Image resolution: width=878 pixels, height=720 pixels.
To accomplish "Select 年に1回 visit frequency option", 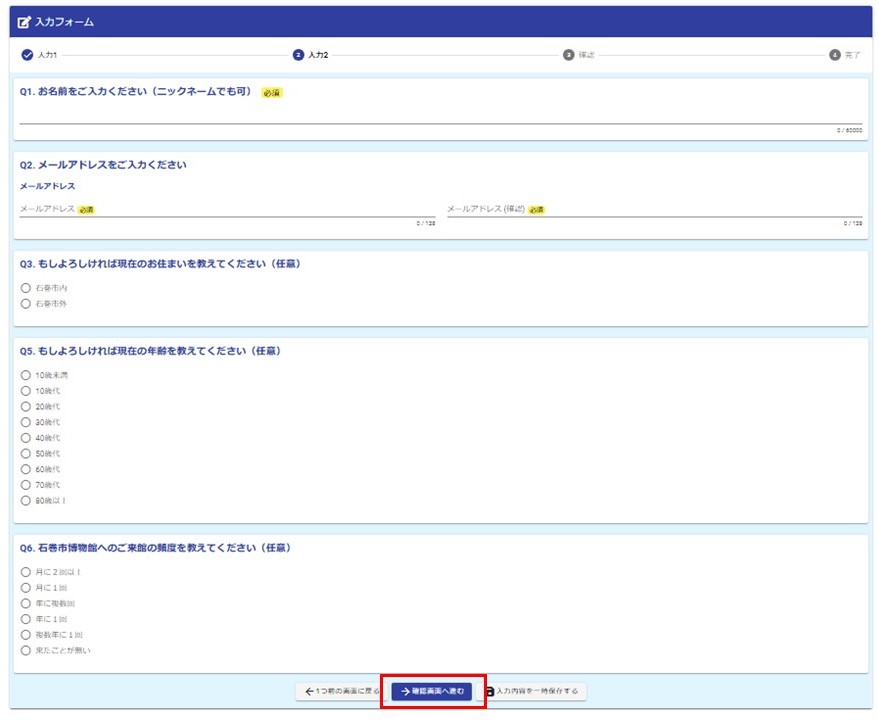I will (26, 619).
